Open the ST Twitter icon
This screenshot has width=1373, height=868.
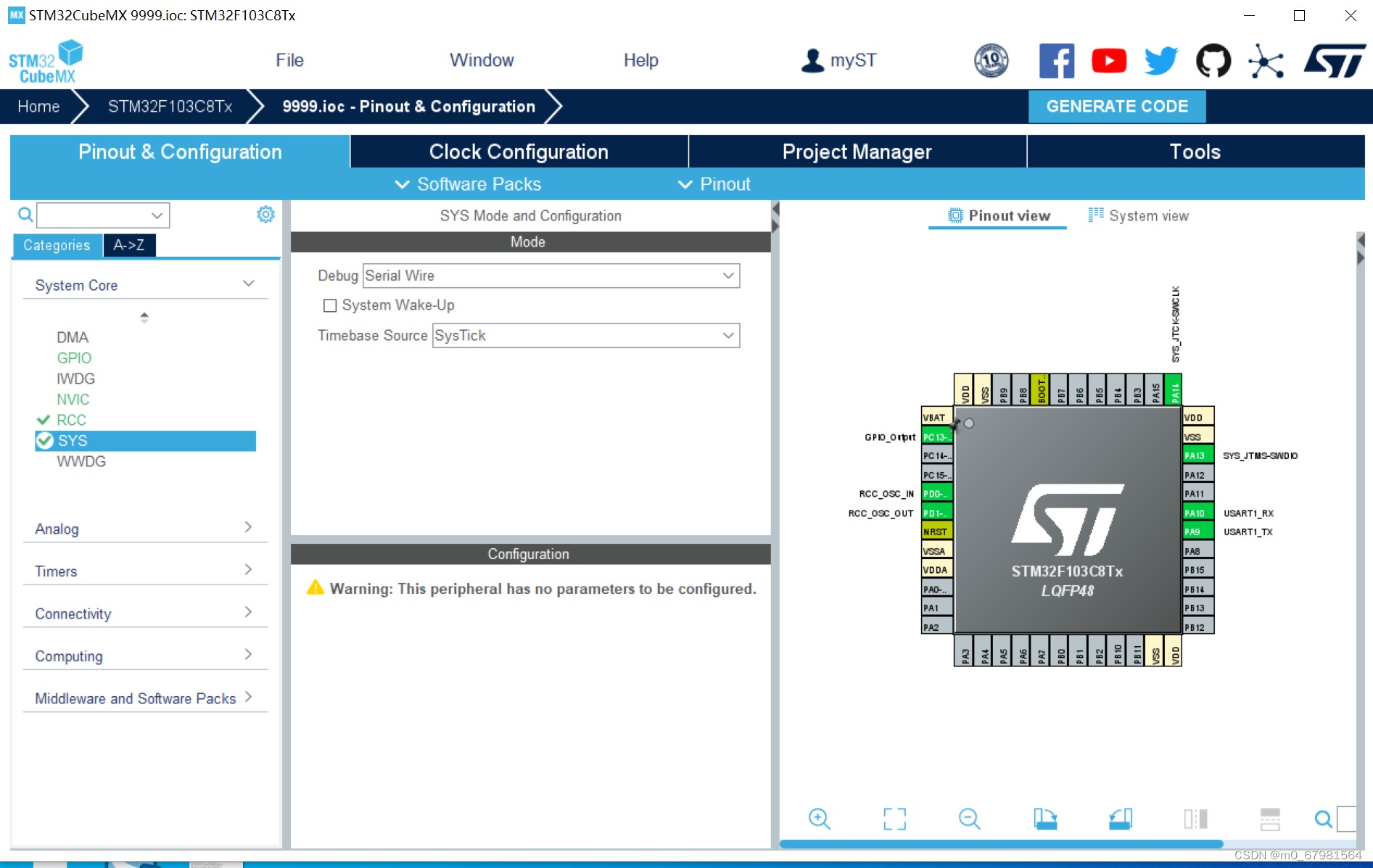tap(1161, 61)
